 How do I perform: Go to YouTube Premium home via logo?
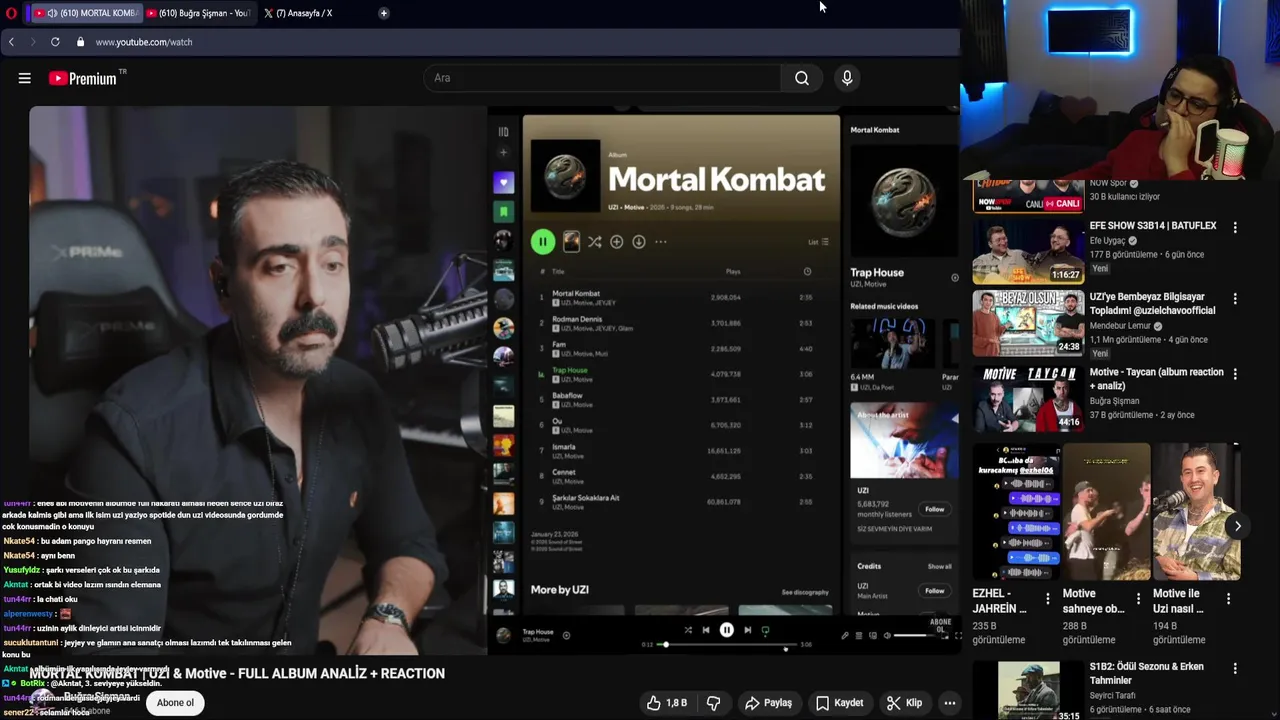click(83, 78)
